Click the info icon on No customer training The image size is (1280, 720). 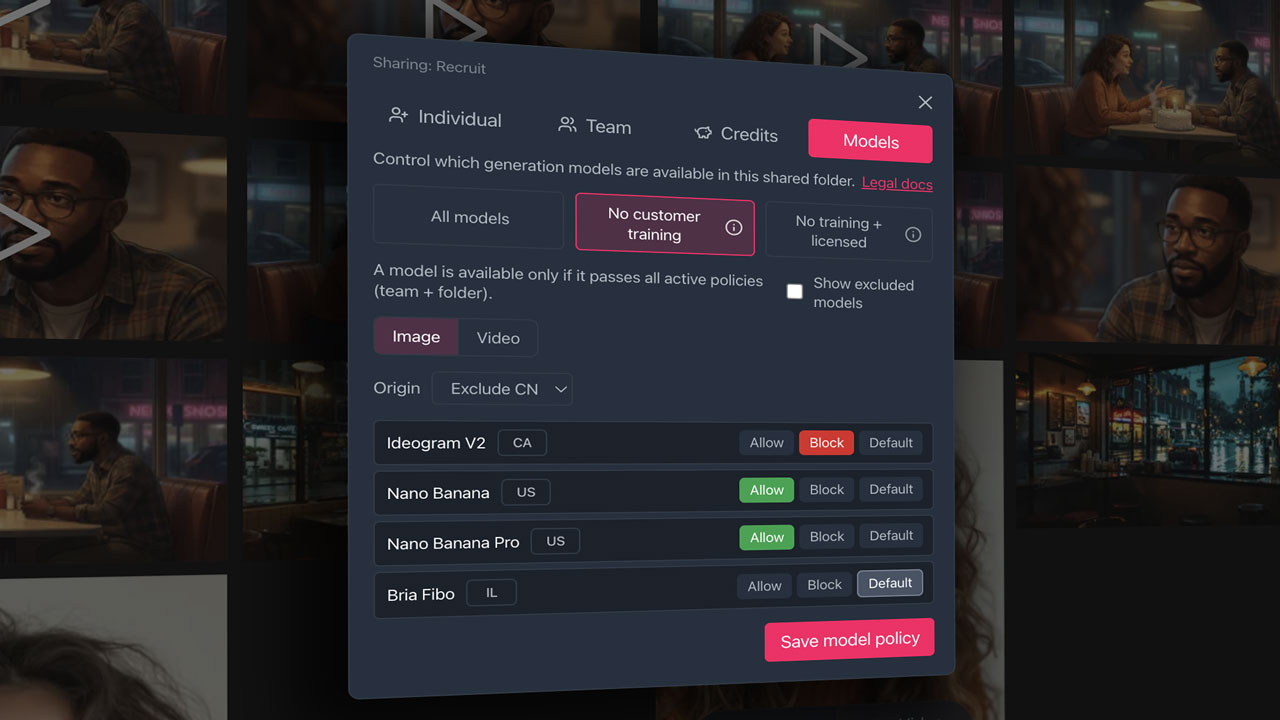click(x=733, y=227)
